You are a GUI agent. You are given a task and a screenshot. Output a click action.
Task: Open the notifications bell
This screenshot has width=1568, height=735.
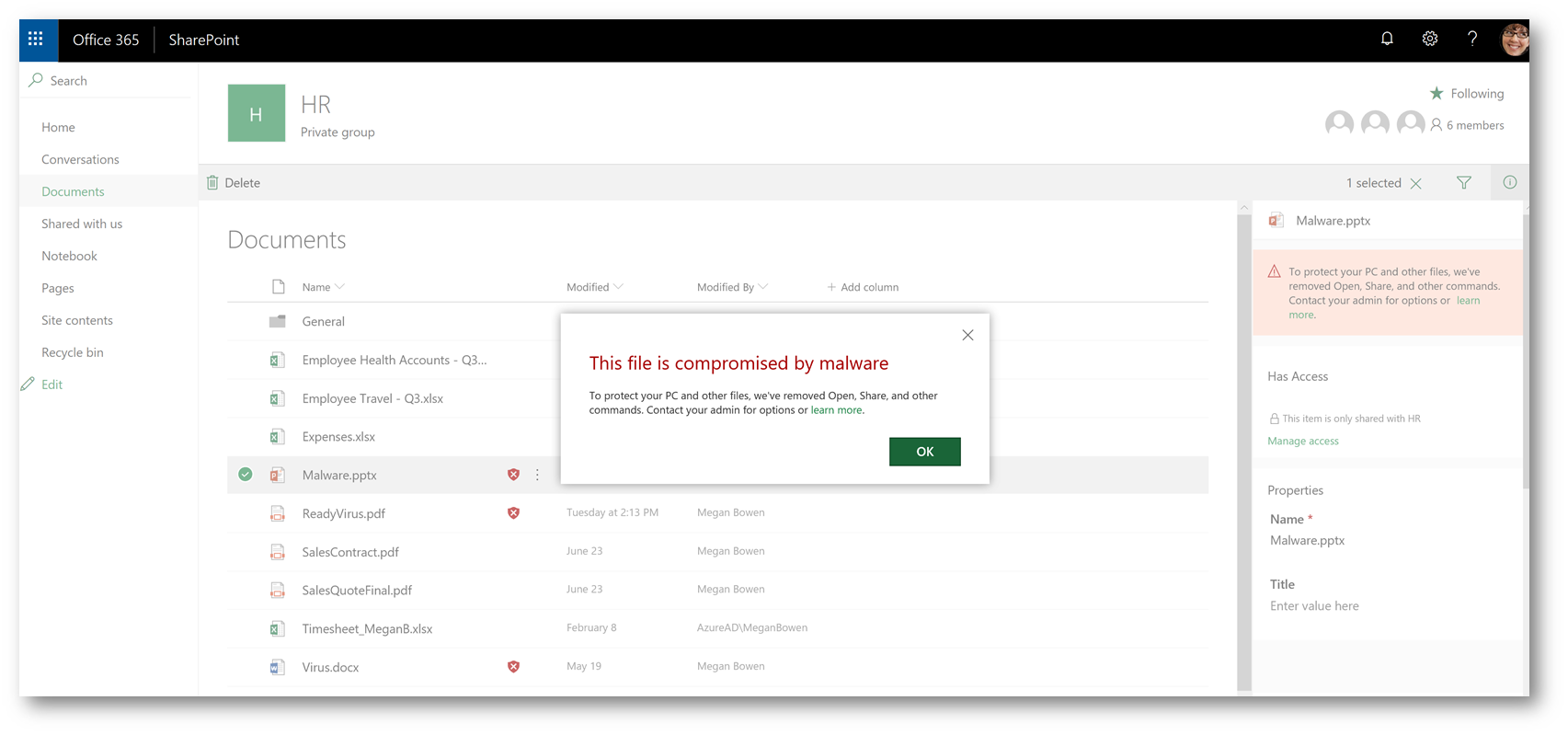coord(1387,39)
